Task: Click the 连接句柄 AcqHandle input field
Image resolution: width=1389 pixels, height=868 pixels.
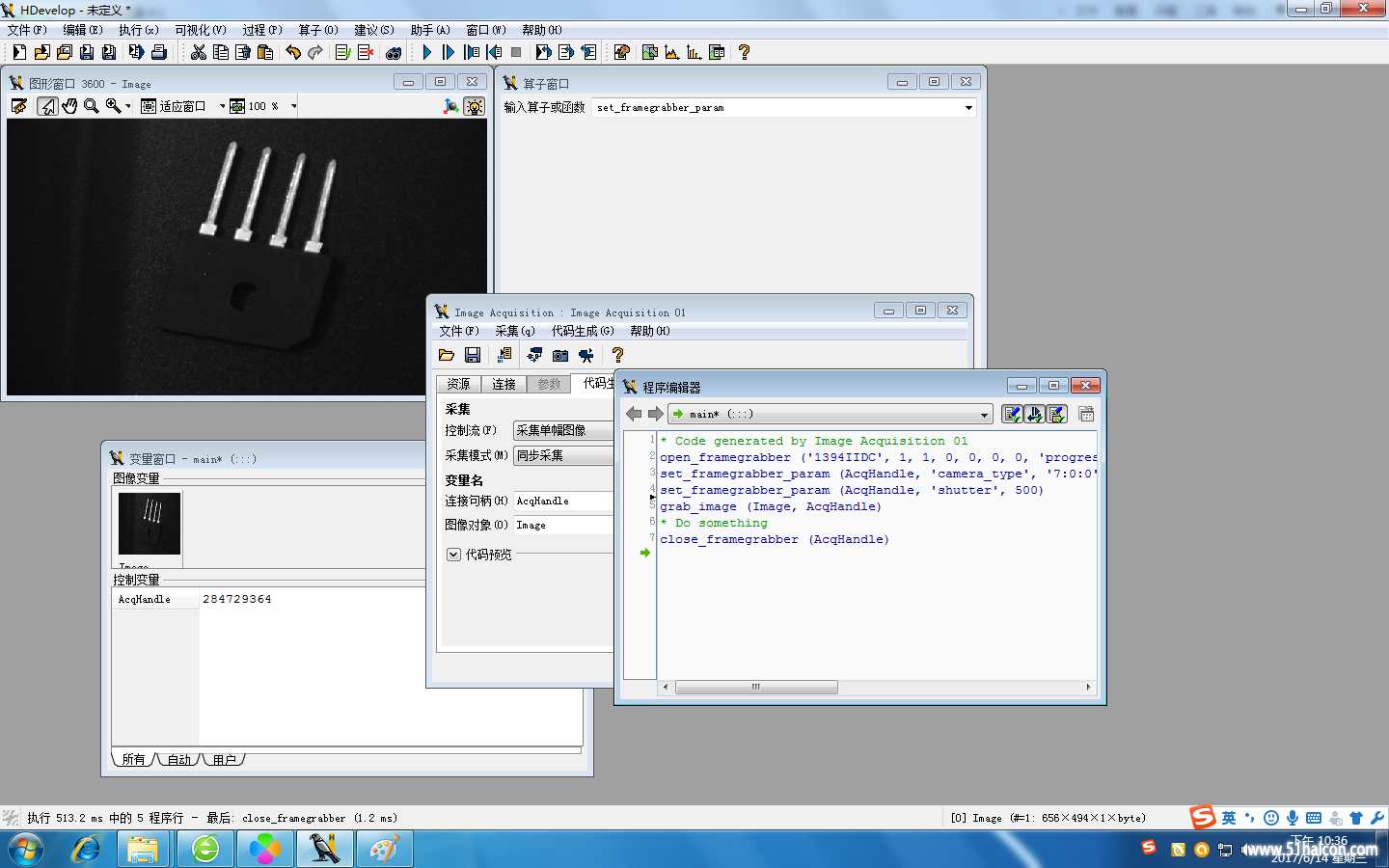Action: pyautogui.click(x=564, y=501)
